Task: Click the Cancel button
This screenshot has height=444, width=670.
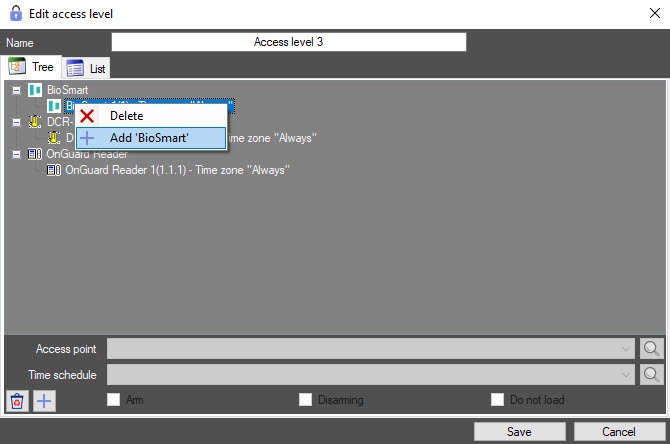Action: click(x=619, y=432)
